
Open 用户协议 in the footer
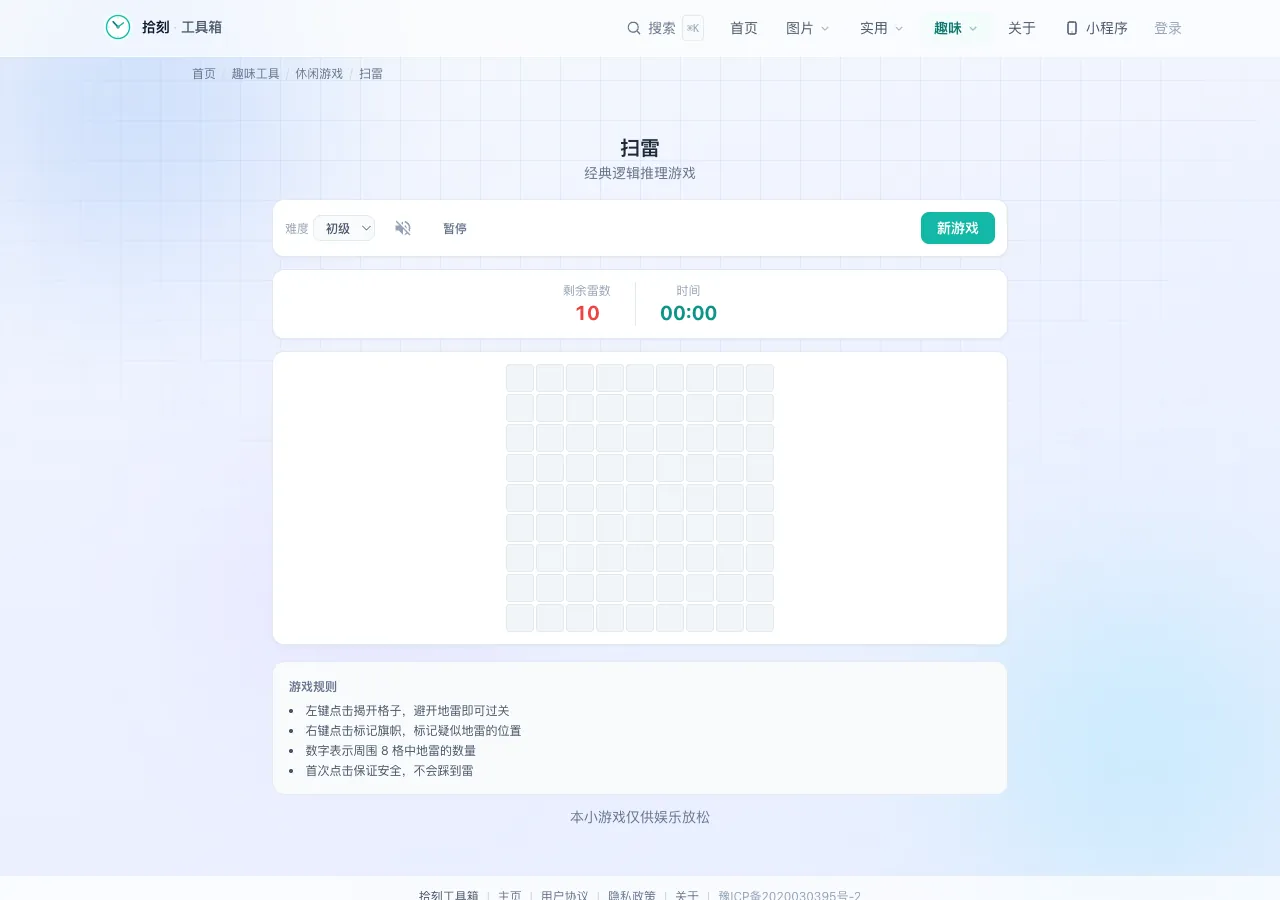pyautogui.click(x=565, y=895)
